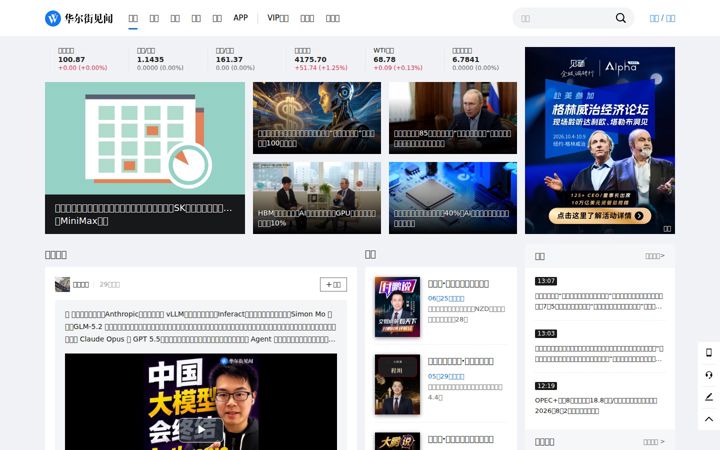Click the pencil feedback icon in the floating sidebar
The height and width of the screenshot is (450, 720).
click(x=709, y=397)
